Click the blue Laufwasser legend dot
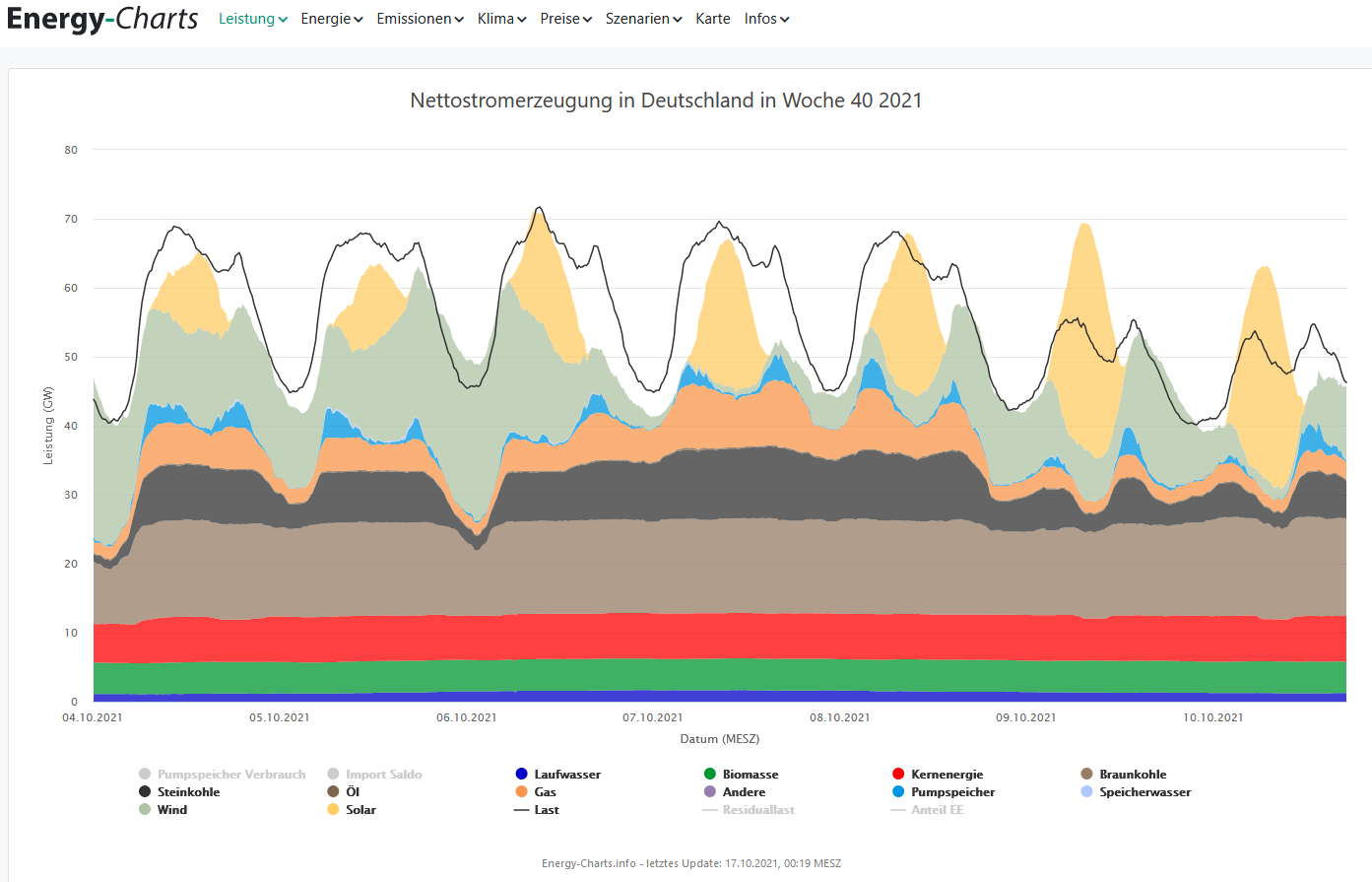The width and height of the screenshot is (1372, 882). pos(521,775)
